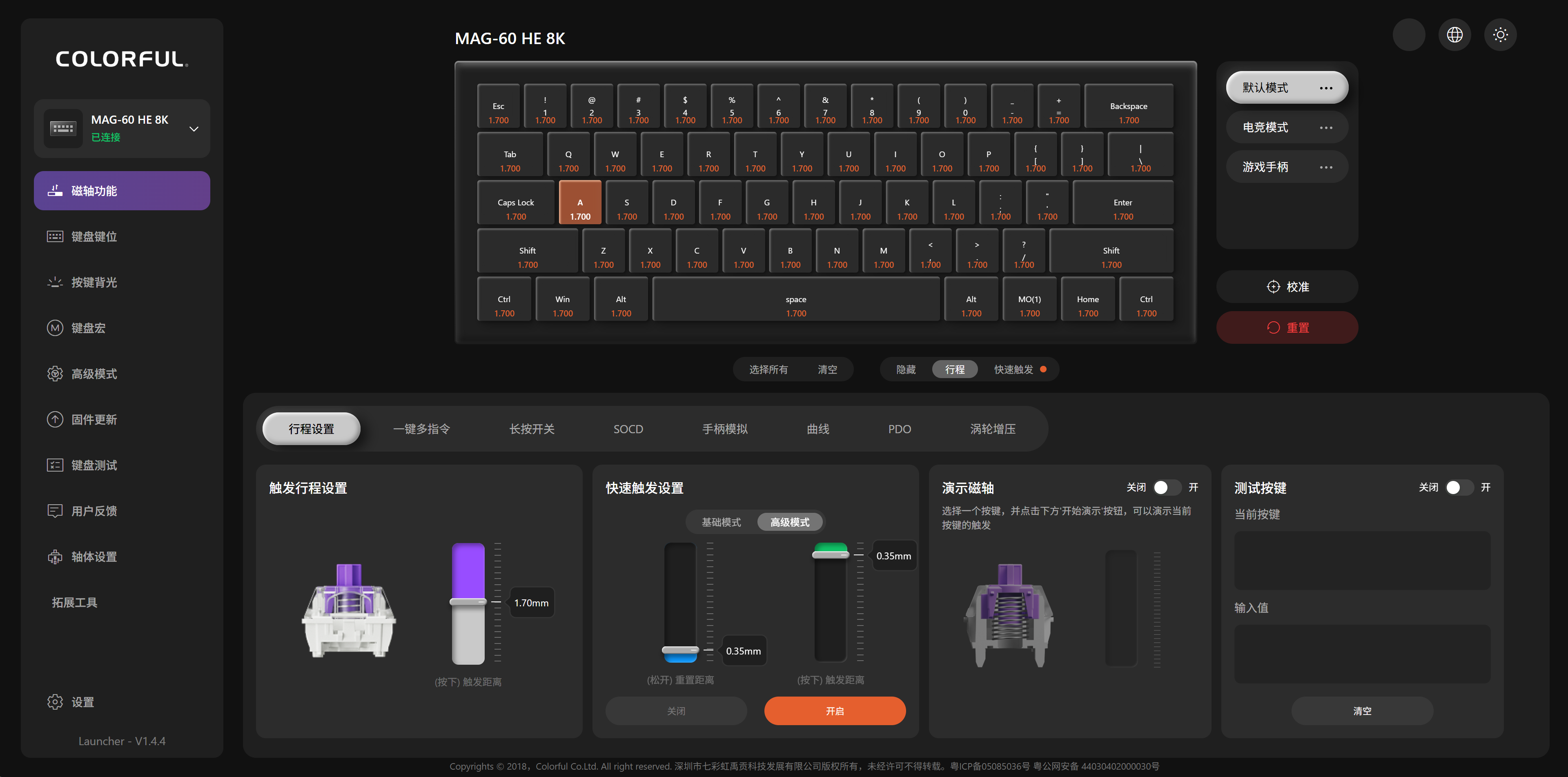The width and height of the screenshot is (1568, 777).
Task: Click the red 重置 reset button
Action: coord(1287,327)
